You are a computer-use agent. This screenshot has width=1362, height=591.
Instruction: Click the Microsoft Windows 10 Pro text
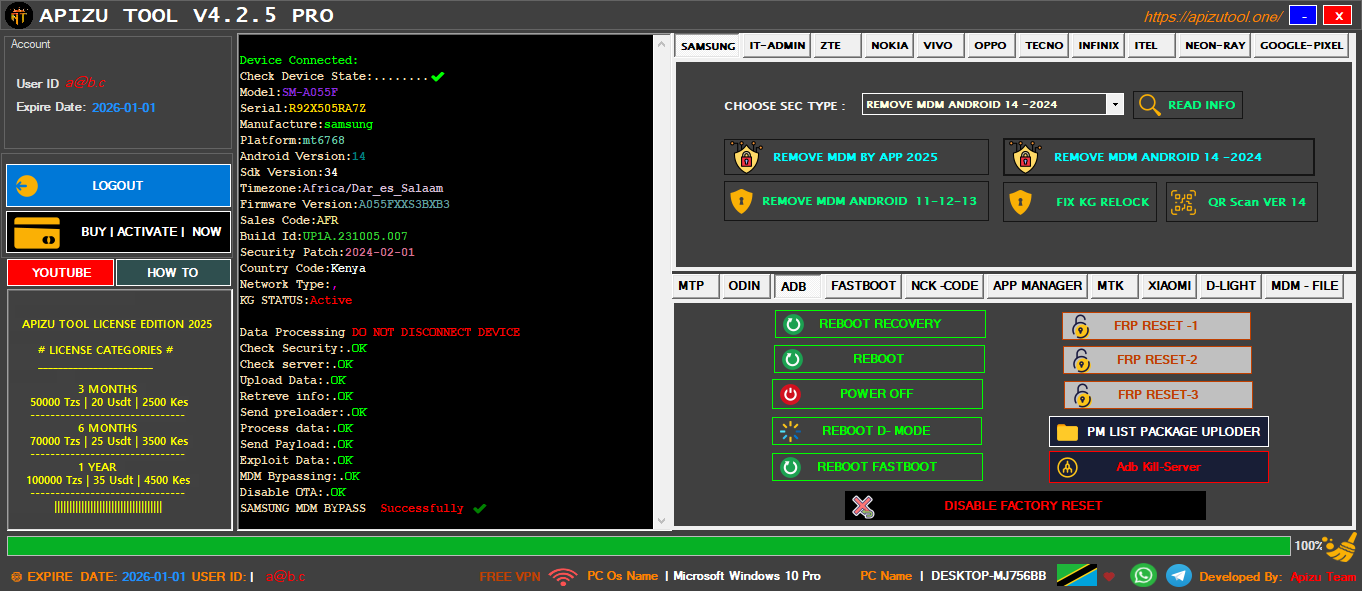(x=747, y=576)
